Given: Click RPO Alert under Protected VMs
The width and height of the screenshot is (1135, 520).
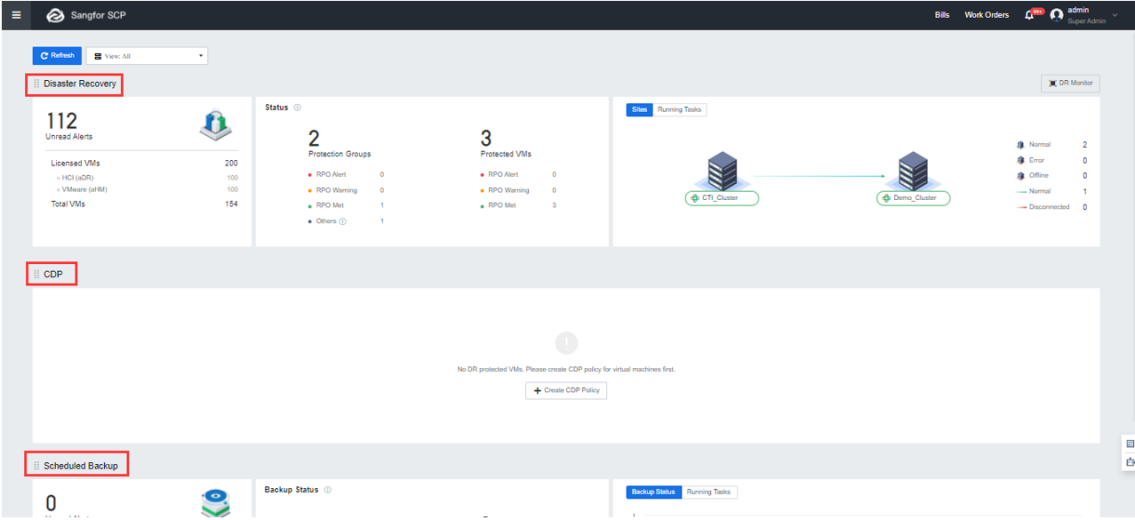Looking at the screenshot, I should pos(502,175).
